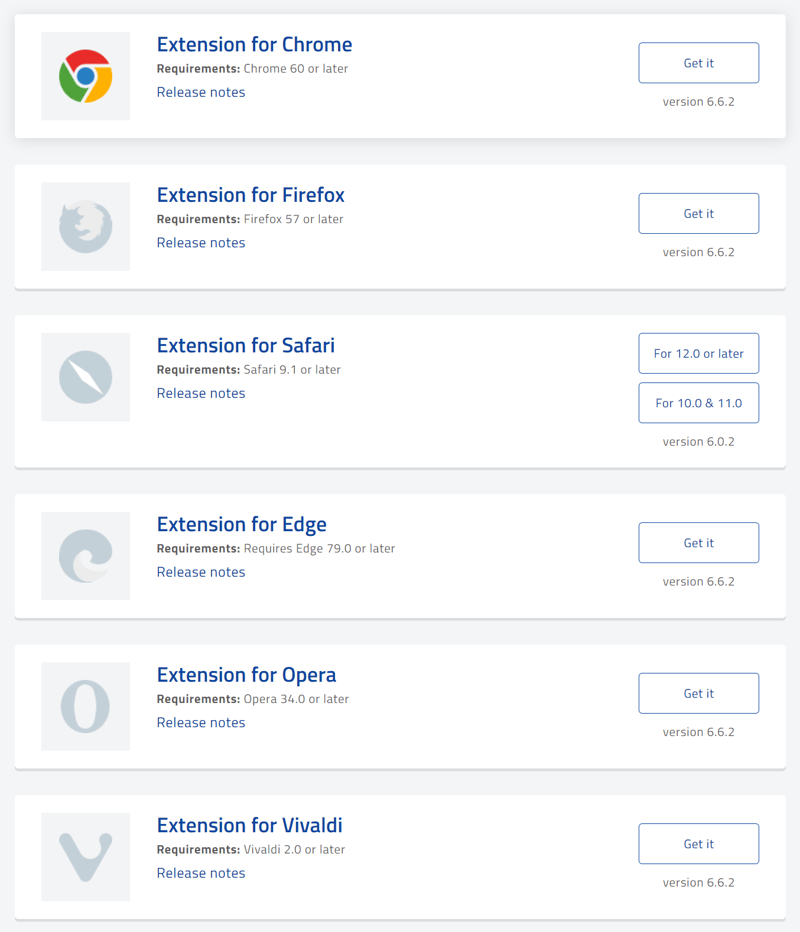Click the Vivaldi browser logo icon
This screenshot has width=800, height=932.
[86, 857]
